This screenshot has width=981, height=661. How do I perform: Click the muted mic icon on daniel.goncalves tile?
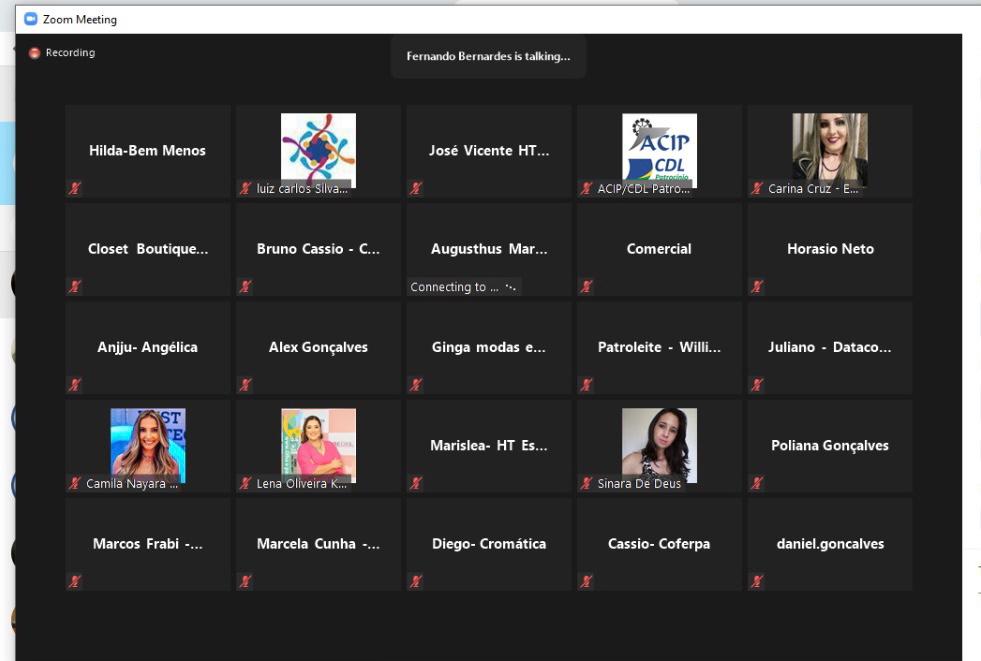pyautogui.click(x=757, y=581)
